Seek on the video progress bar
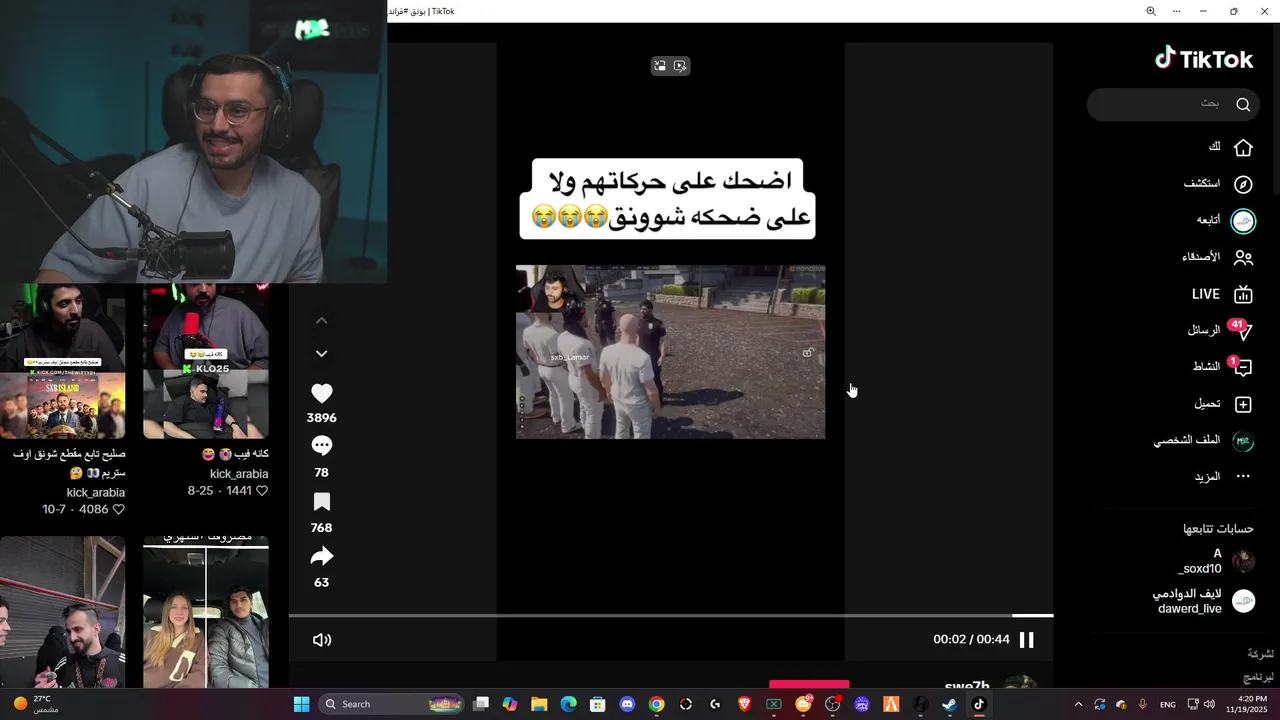 pos(671,615)
